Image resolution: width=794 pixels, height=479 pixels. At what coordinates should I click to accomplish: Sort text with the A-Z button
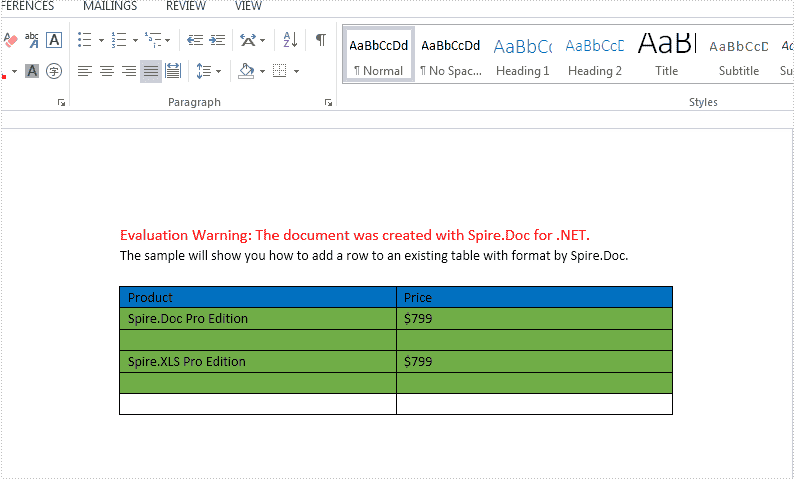pyautogui.click(x=290, y=39)
